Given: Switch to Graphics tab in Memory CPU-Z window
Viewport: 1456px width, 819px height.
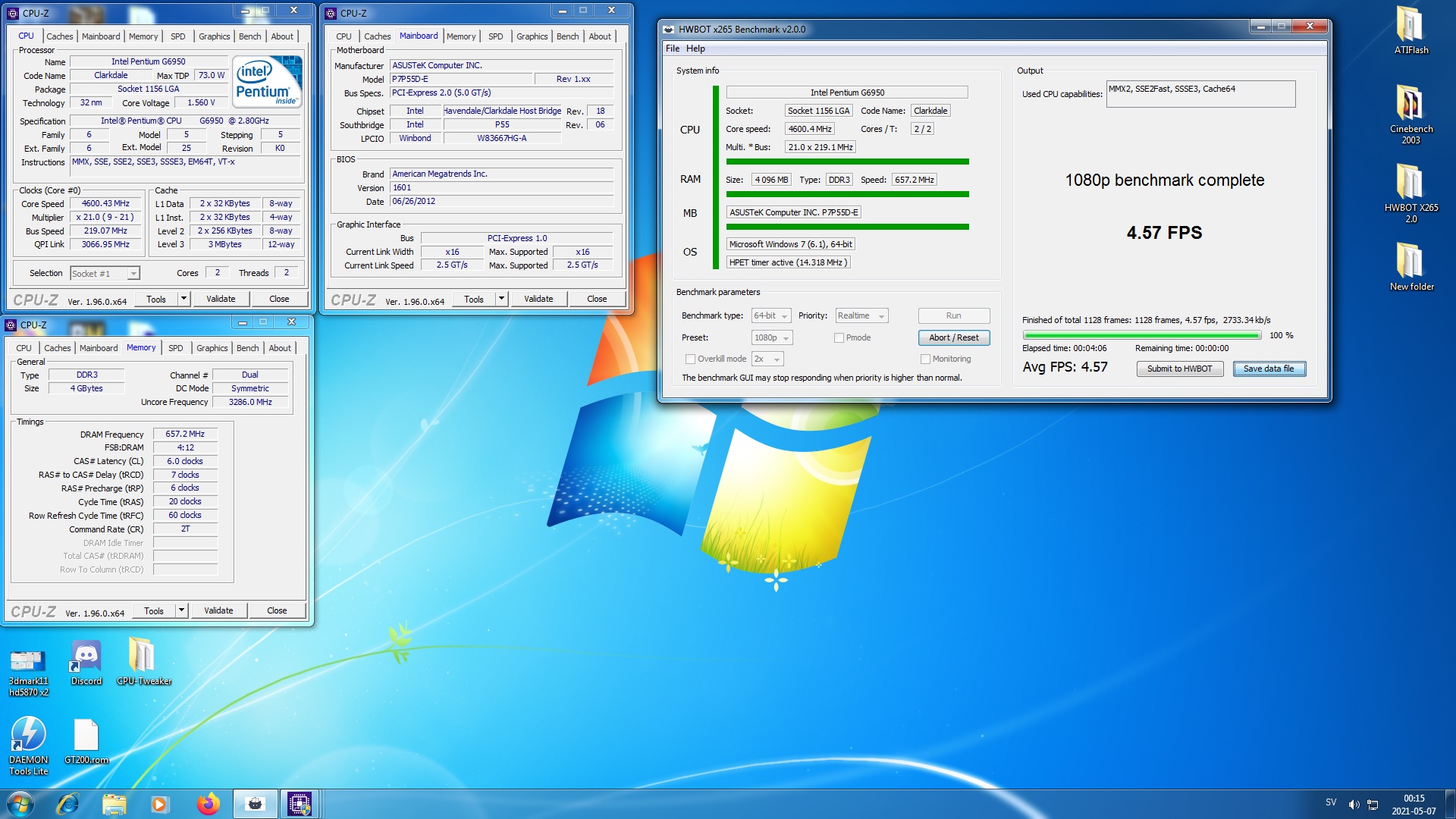Looking at the screenshot, I should point(212,348).
